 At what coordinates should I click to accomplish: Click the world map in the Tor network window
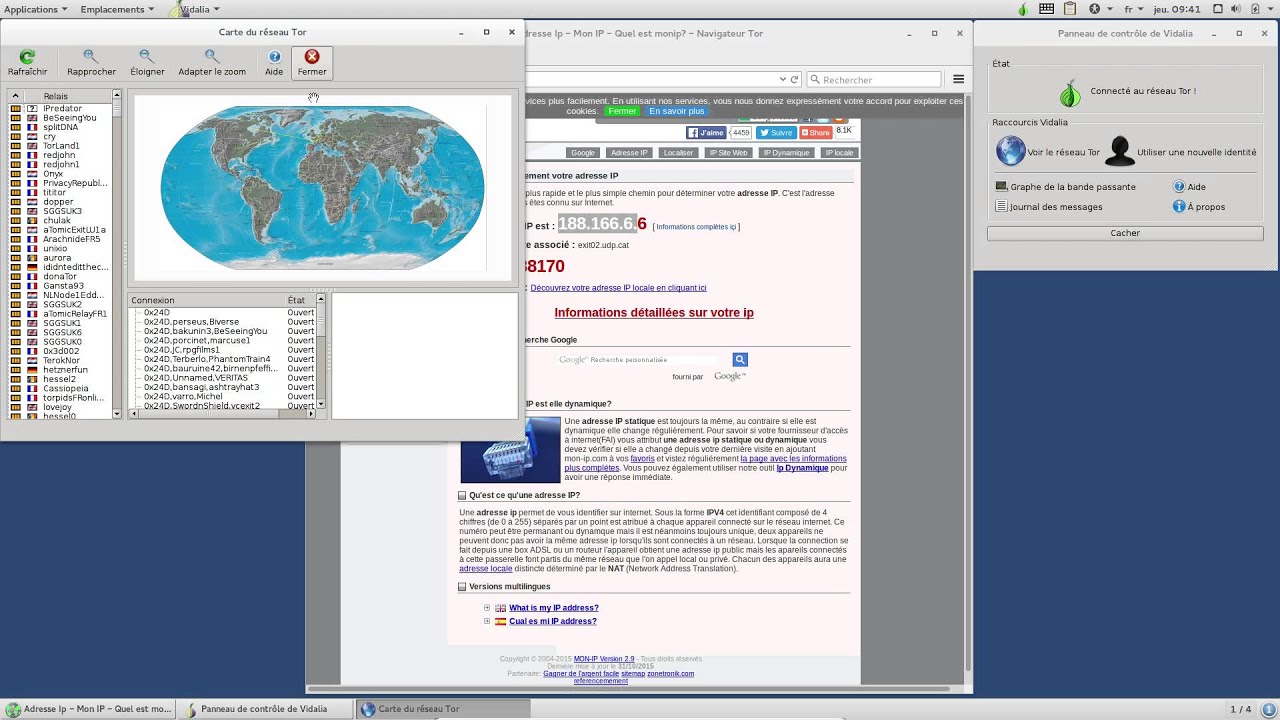(322, 187)
